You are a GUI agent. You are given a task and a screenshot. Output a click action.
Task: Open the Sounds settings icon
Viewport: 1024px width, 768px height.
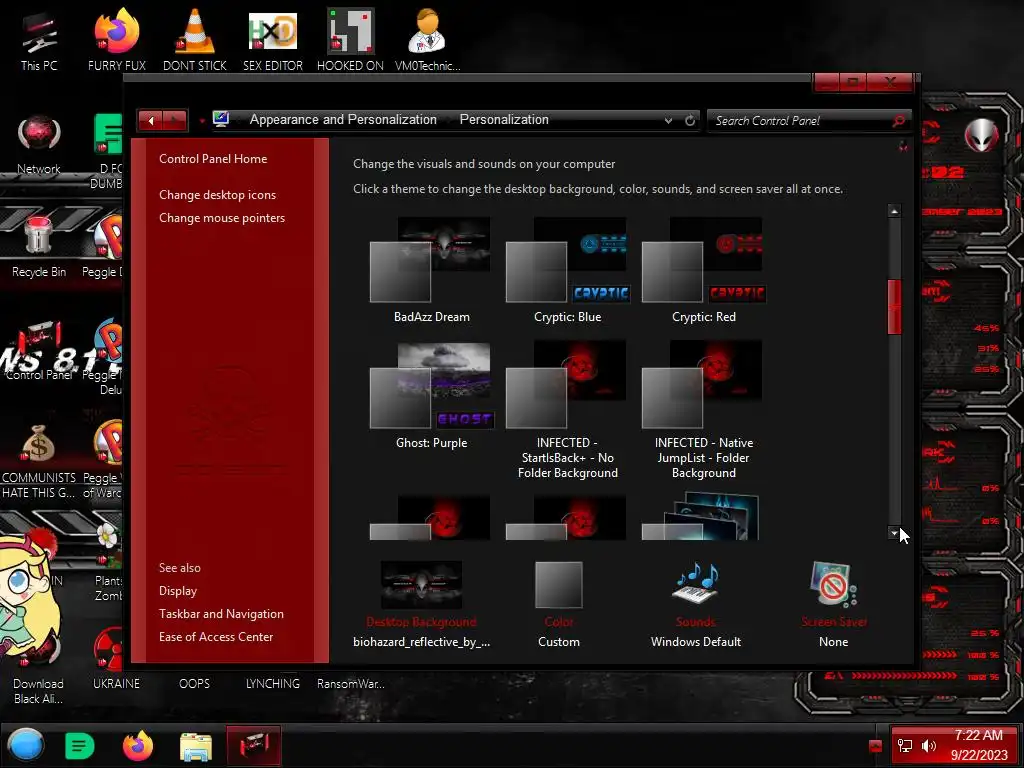[696, 584]
